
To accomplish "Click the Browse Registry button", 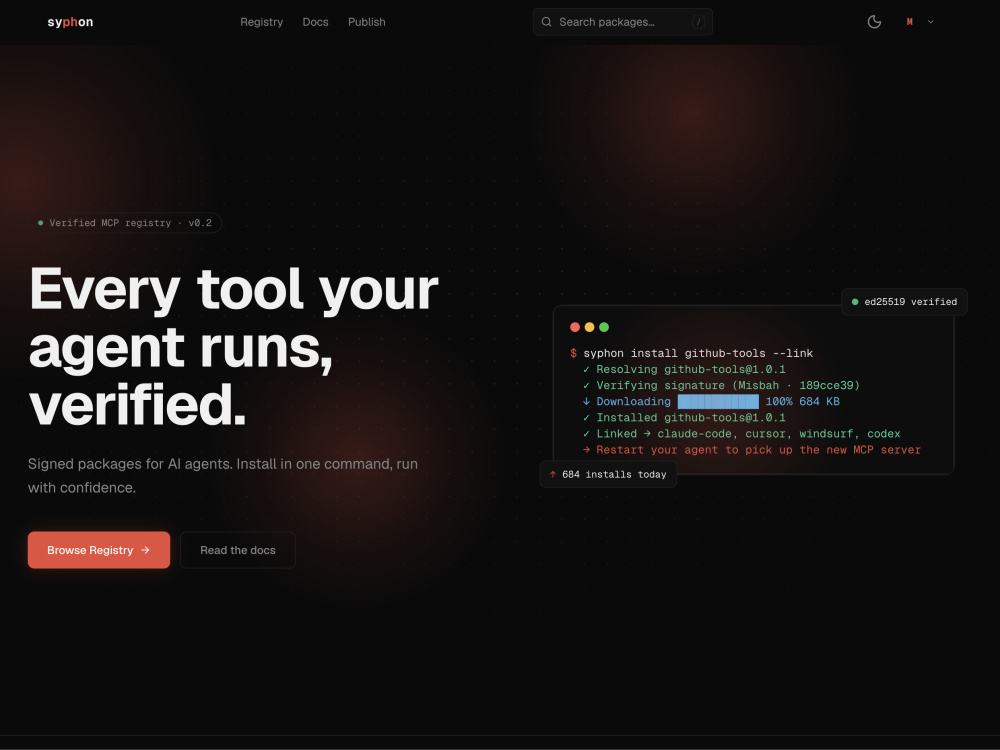I will pyautogui.click(x=99, y=550).
